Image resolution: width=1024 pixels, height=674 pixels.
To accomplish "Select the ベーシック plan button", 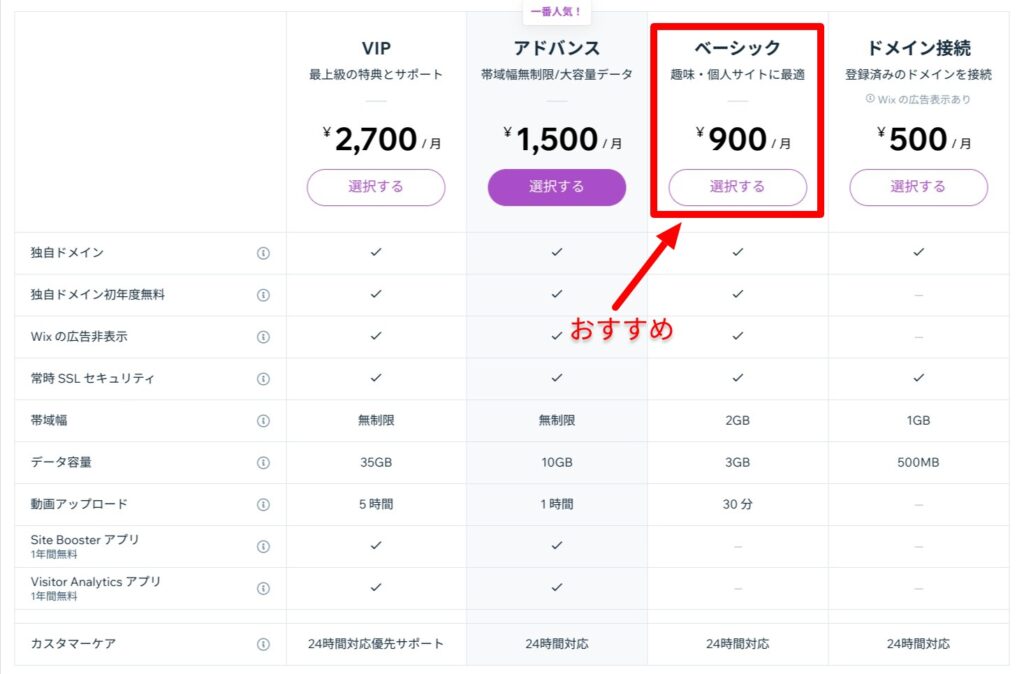I will [738, 187].
